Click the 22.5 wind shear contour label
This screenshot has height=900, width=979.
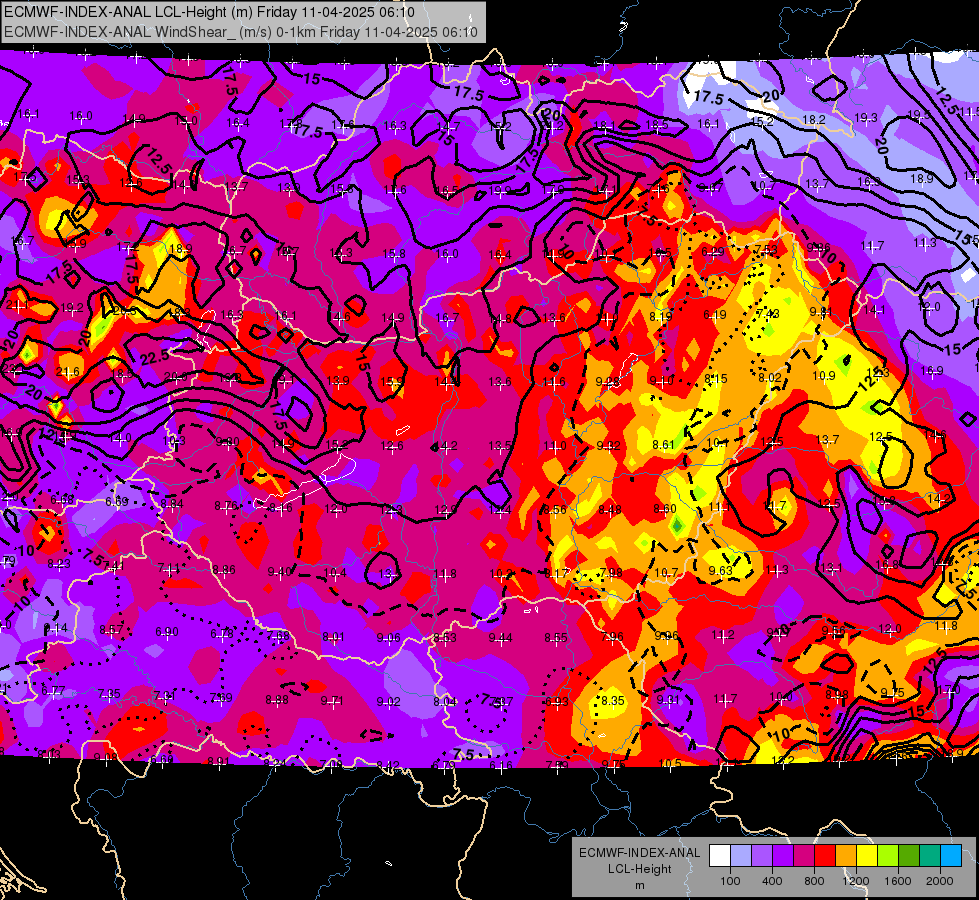(154, 357)
